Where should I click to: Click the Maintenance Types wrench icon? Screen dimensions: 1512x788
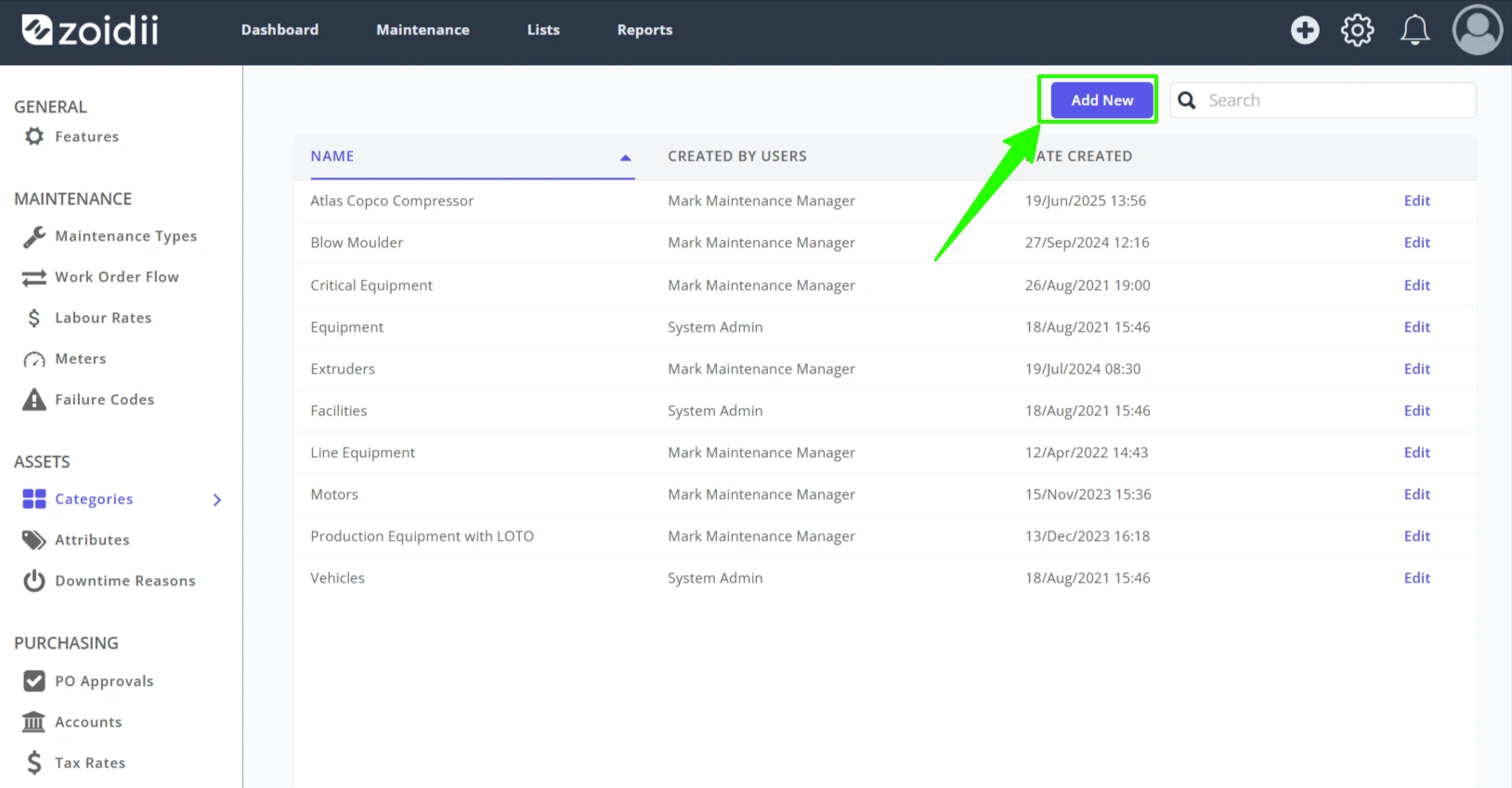[34, 237]
